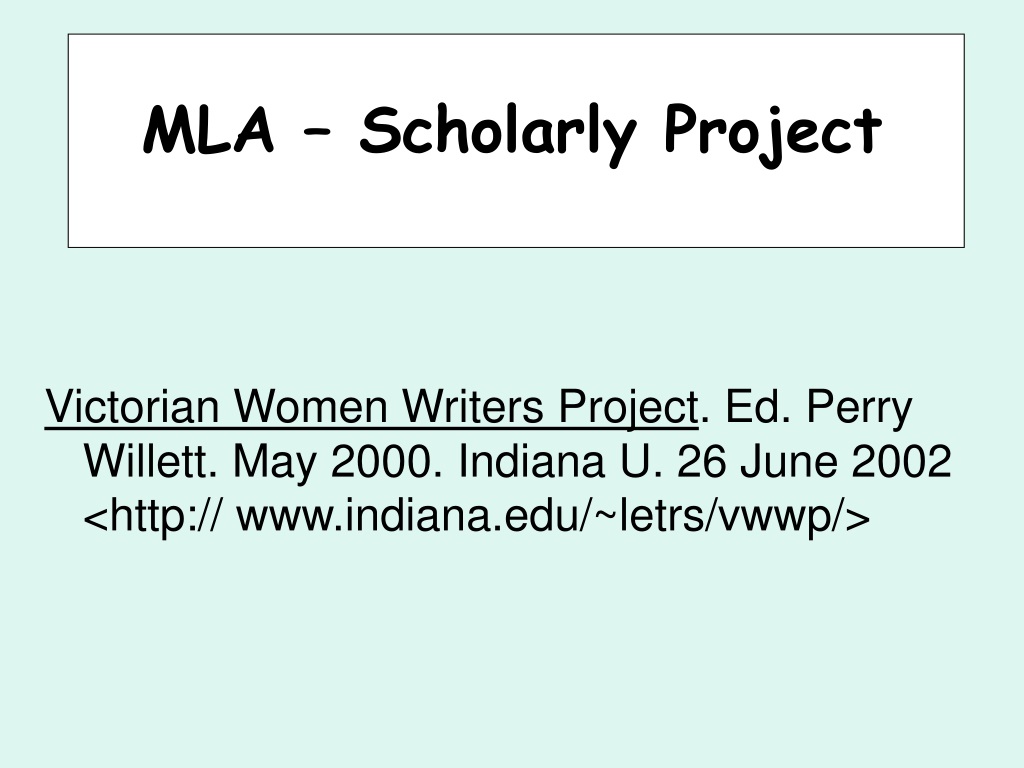Click the surname "Willett." in the citation
This screenshot has height=768, width=1024.
[150, 461]
